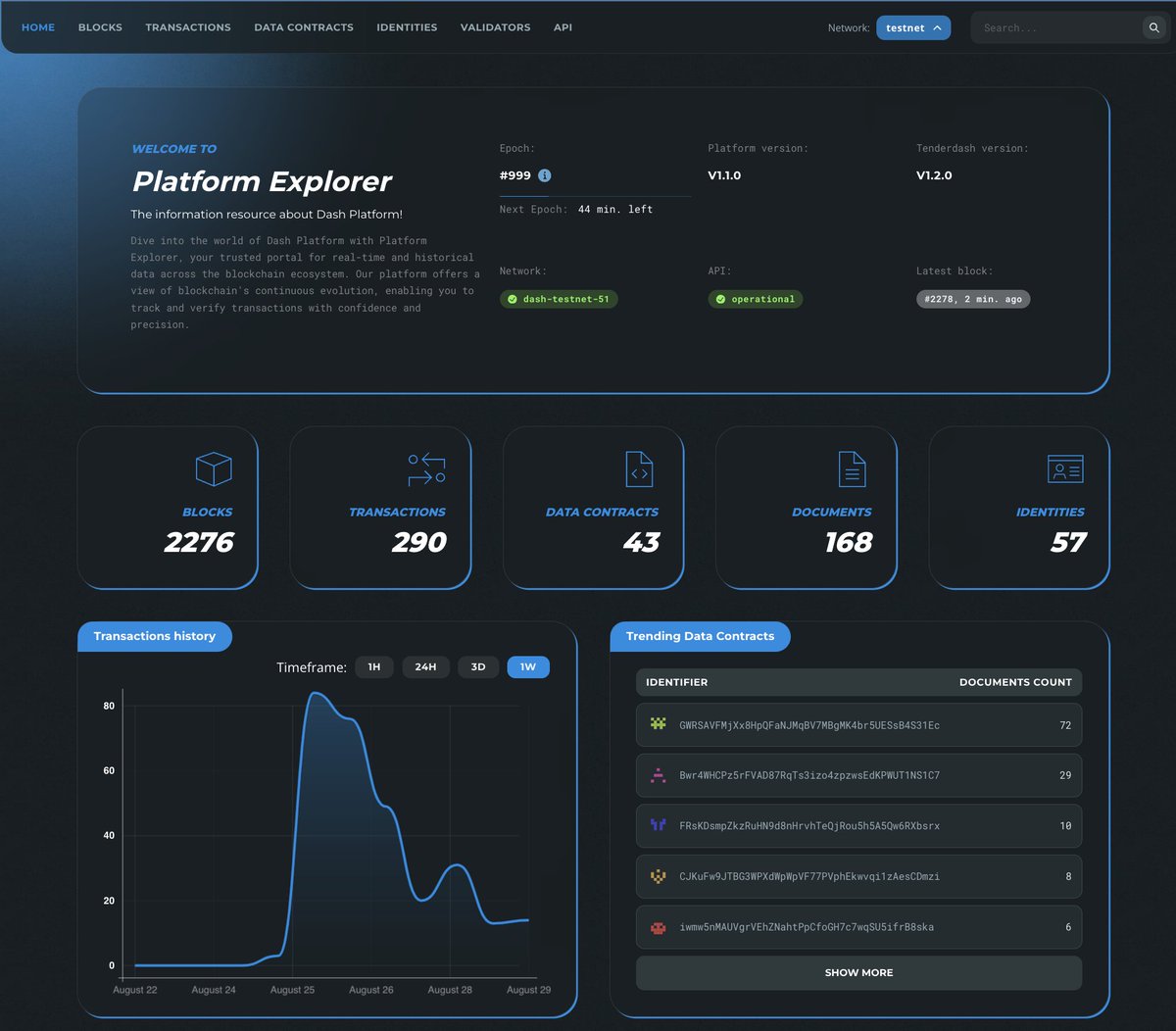Viewport: 1176px width, 1031px height.
Task: Click the Blocks cube icon
Action: pyautogui.click(x=214, y=469)
